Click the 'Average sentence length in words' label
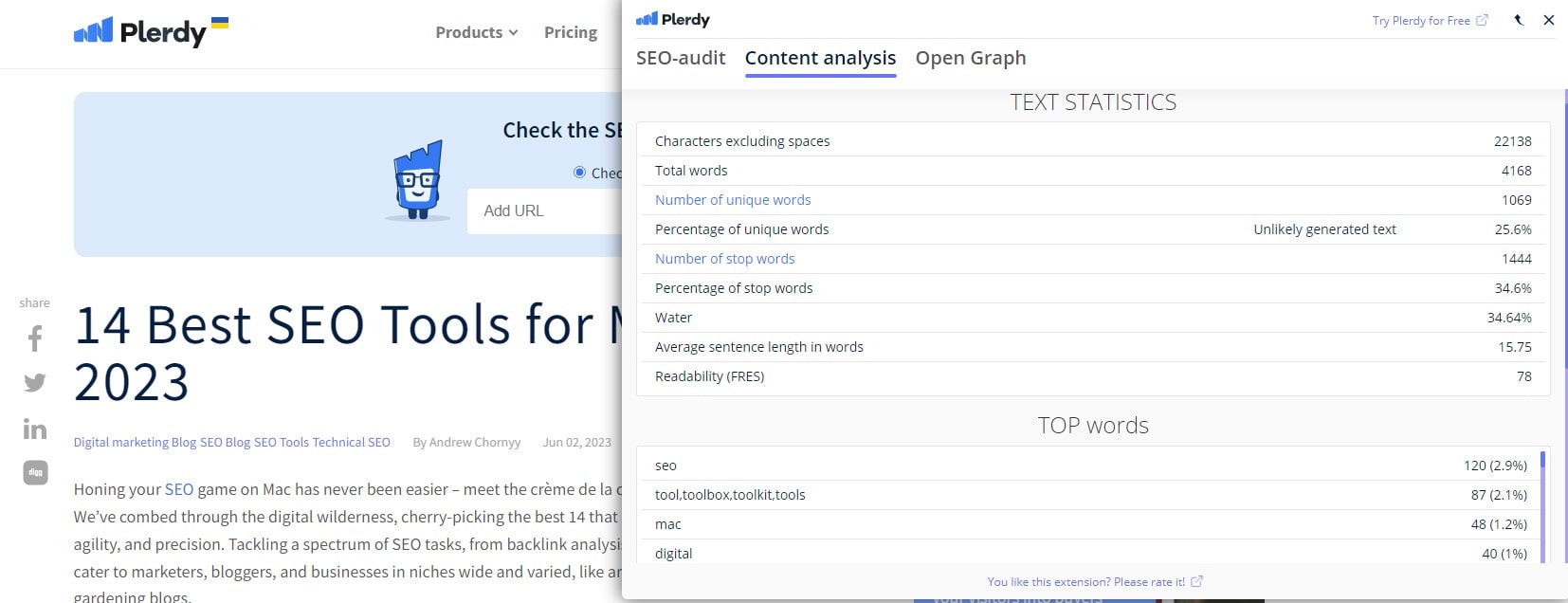This screenshot has width=1568, height=603. coord(759,347)
